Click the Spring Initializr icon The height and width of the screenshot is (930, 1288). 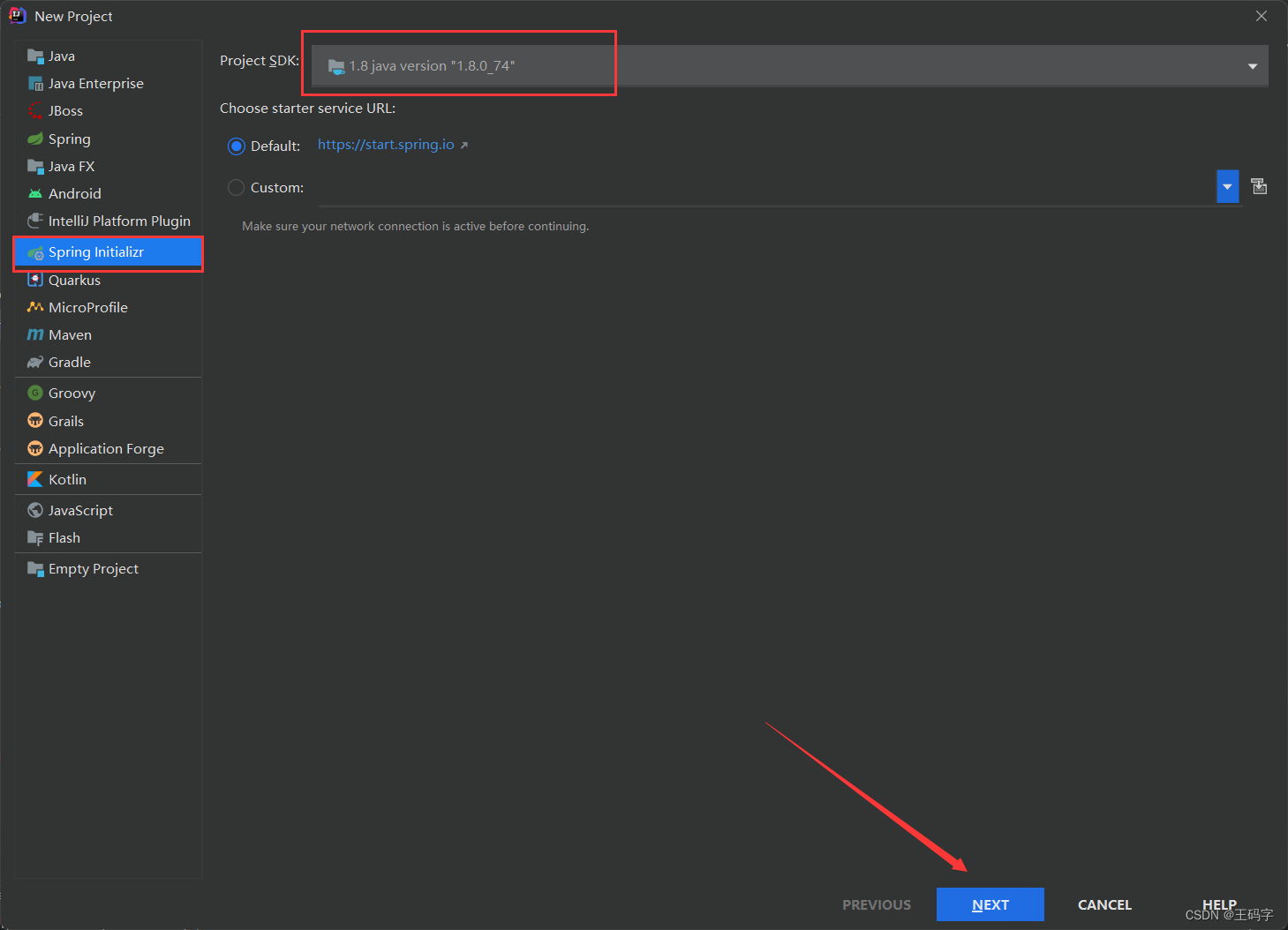pyautogui.click(x=35, y=253)
